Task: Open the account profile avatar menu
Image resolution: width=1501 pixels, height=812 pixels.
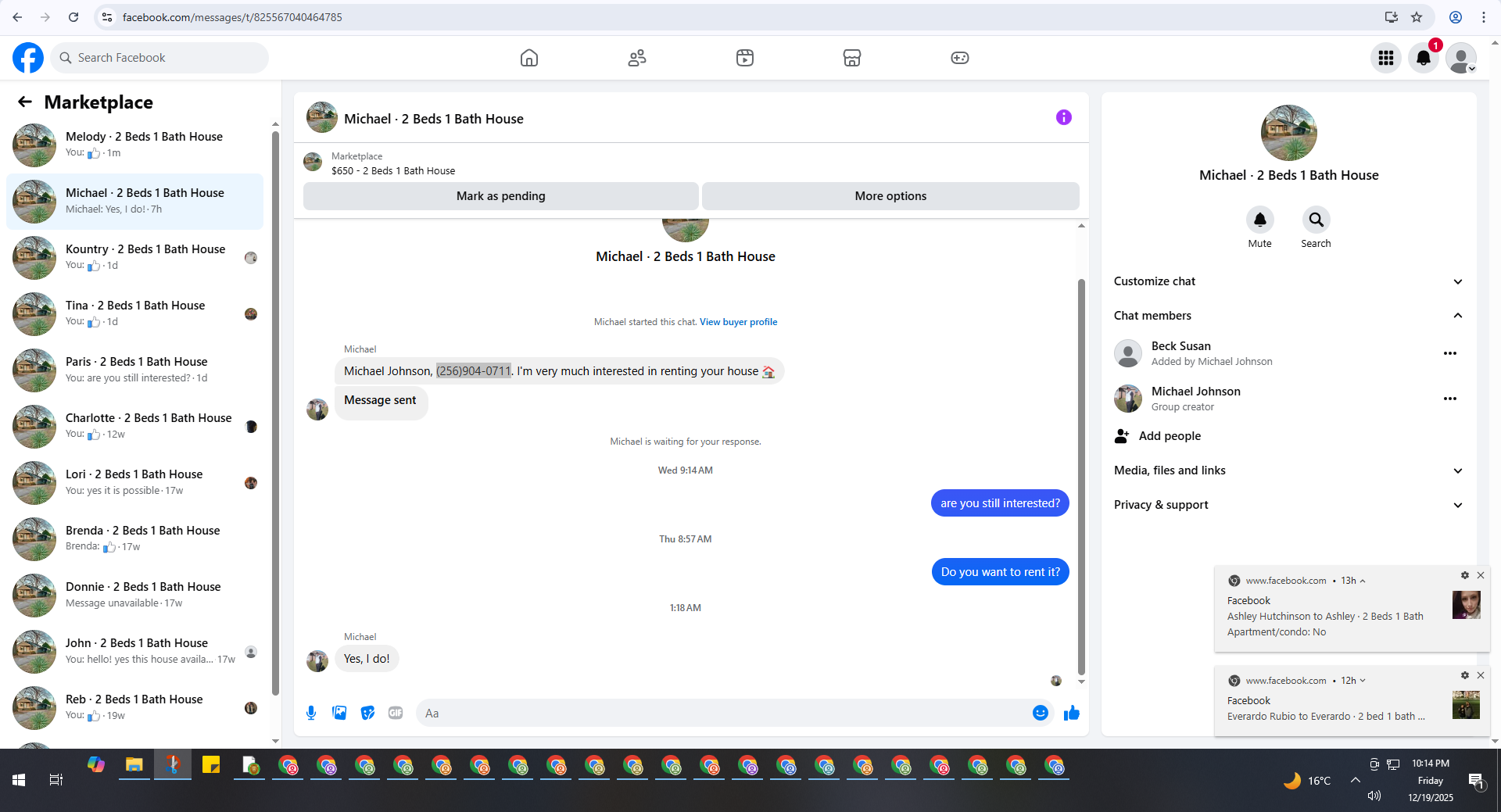Action: point(1461,58)
